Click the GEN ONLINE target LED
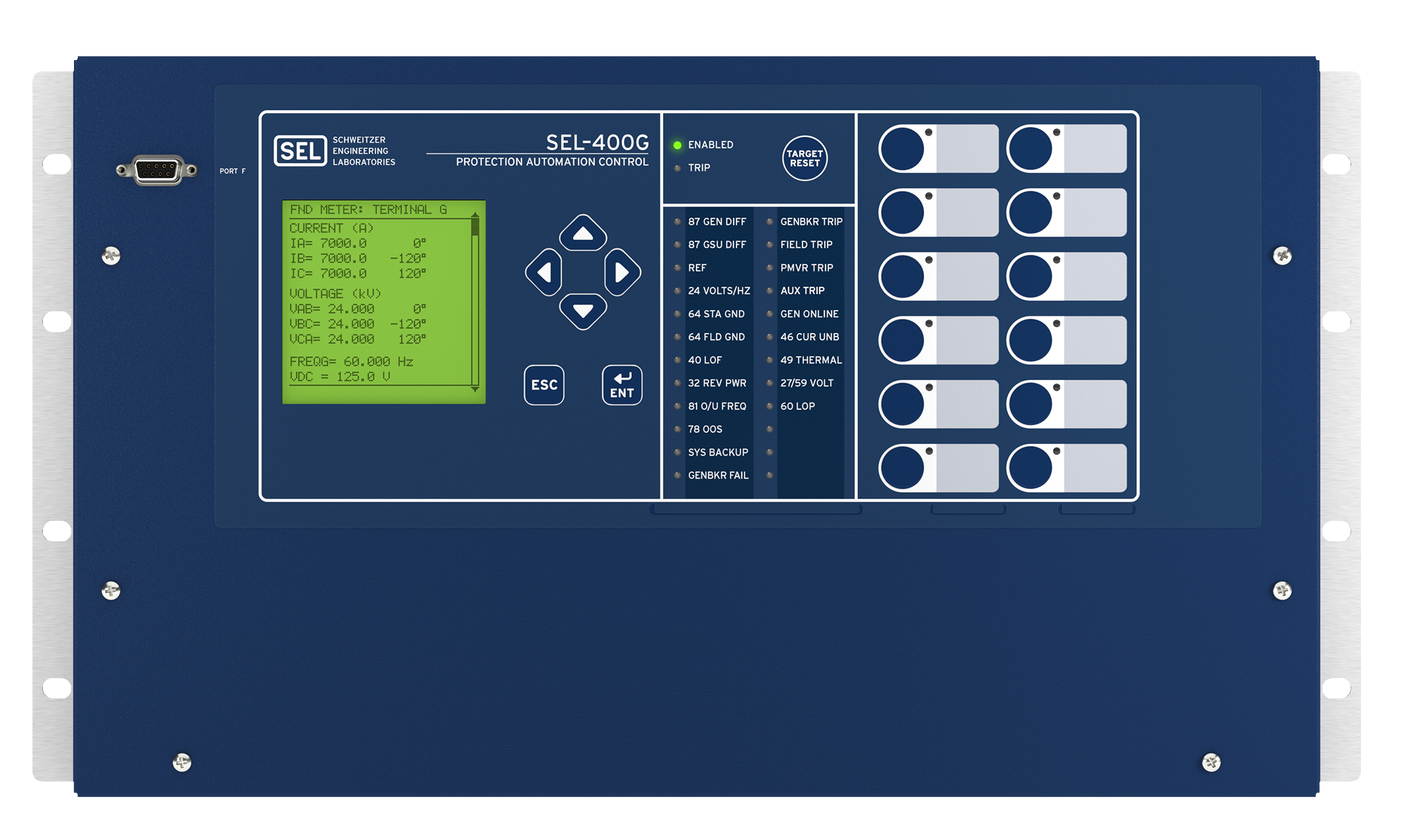This screenshot has width=1408, height=840. [770, 314]
